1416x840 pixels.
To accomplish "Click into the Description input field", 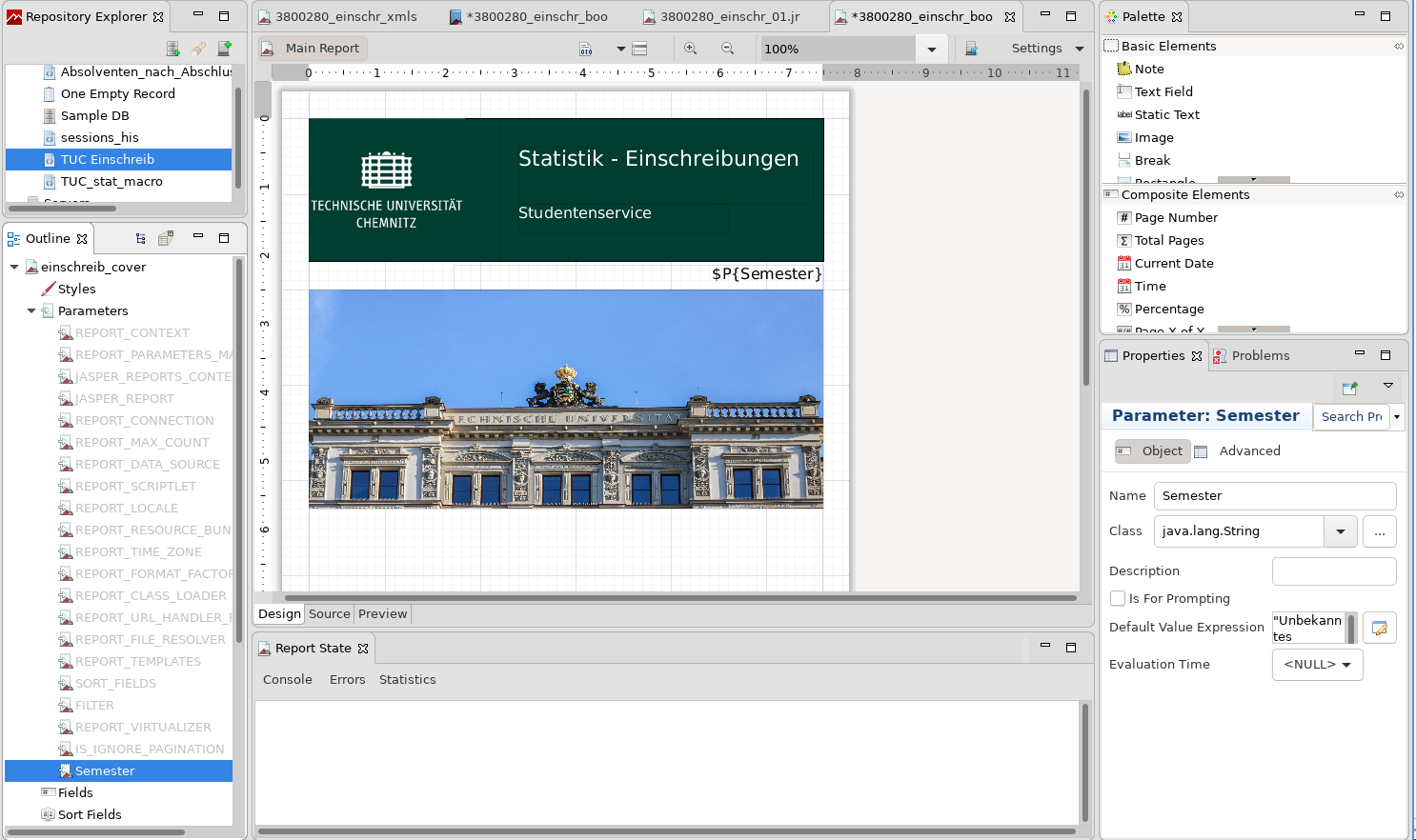I will (x=1333, y=571).
